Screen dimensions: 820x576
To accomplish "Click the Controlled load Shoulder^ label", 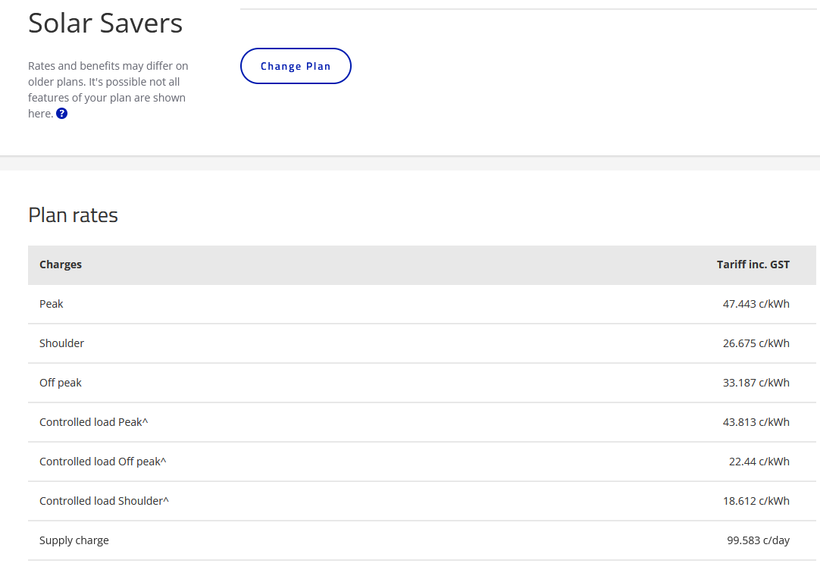I will (x=104, y=501).
